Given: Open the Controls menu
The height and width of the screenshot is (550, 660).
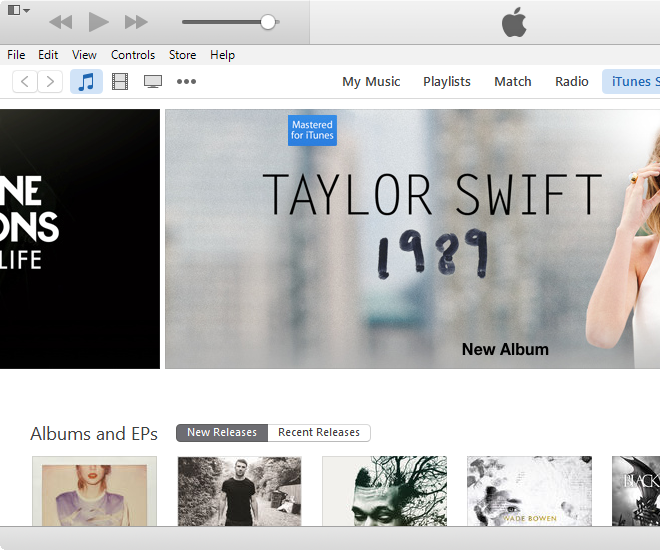Looking at the screenshot, I should click(133, 55).
